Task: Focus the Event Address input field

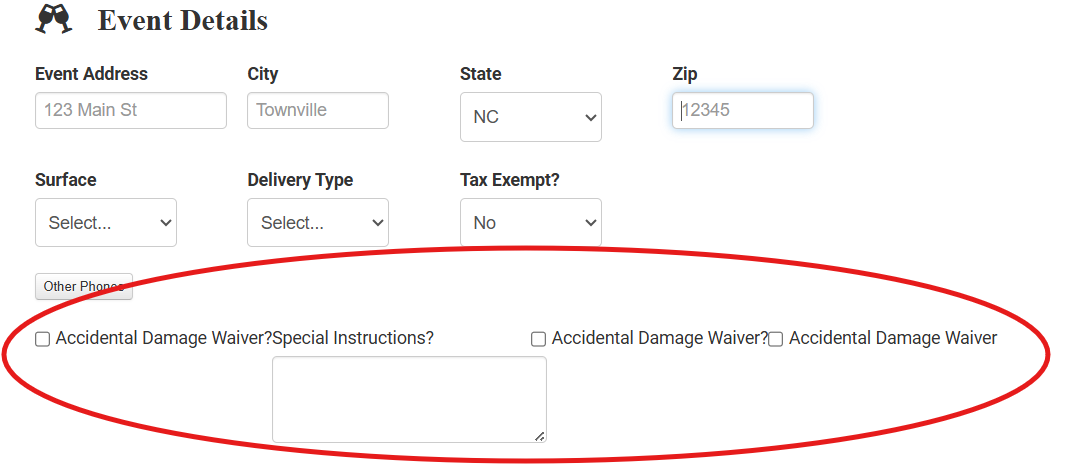Action: point(131,110)
